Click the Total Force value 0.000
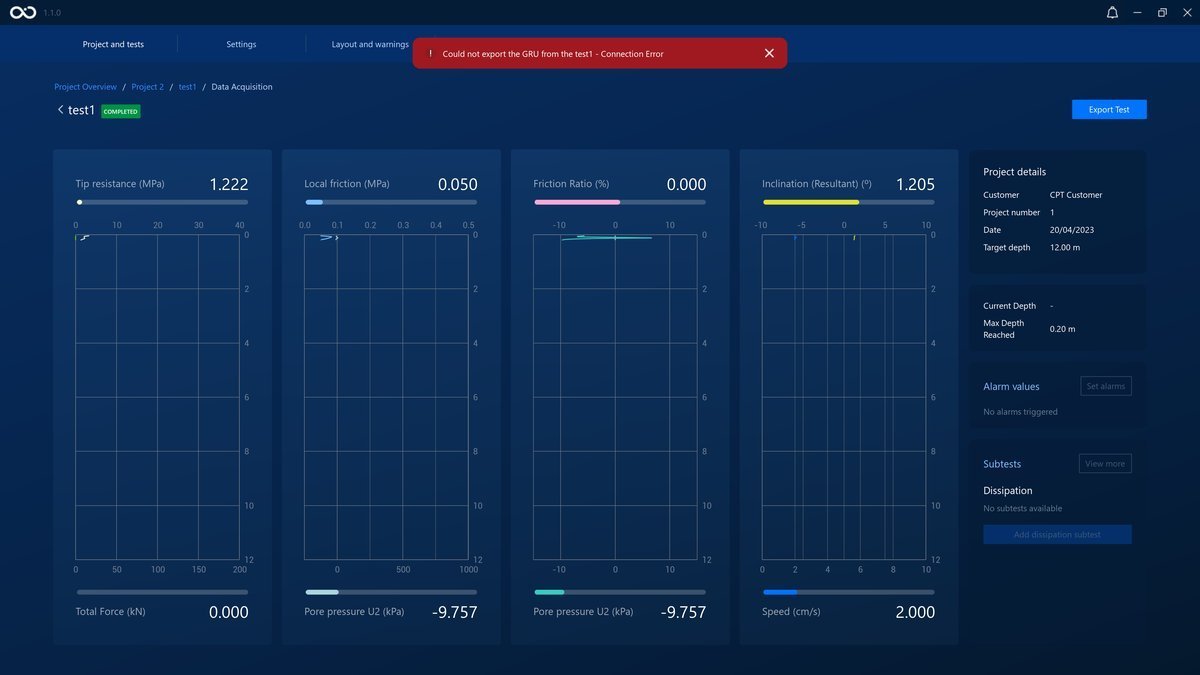This screenshot has height=675, width=1200. pyautogui.click(x=229, y=612)
